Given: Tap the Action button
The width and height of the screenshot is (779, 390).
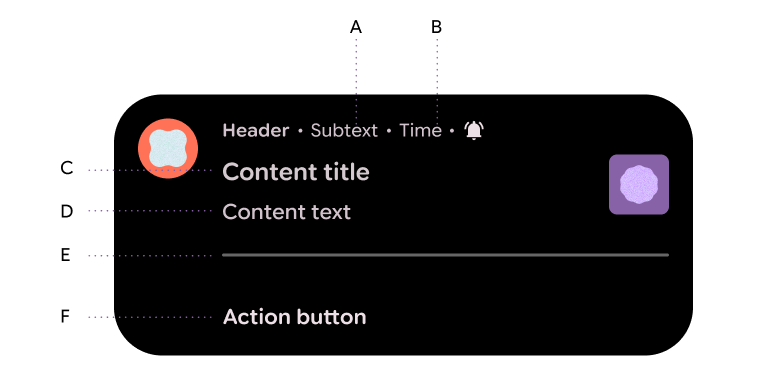Looking at the screenshot, I should 295,317.
